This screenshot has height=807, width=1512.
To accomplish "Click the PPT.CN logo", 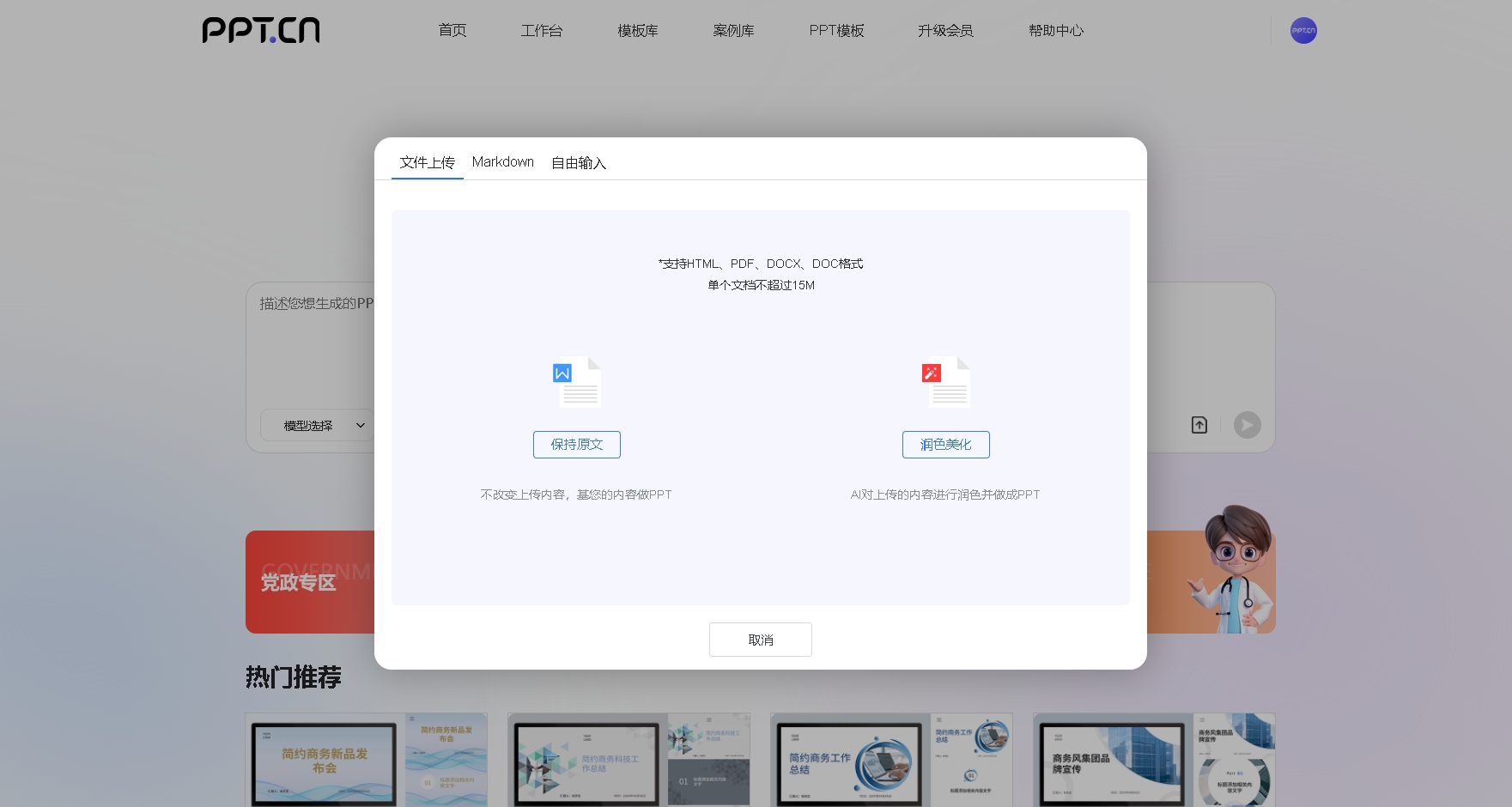I will 261,31.
